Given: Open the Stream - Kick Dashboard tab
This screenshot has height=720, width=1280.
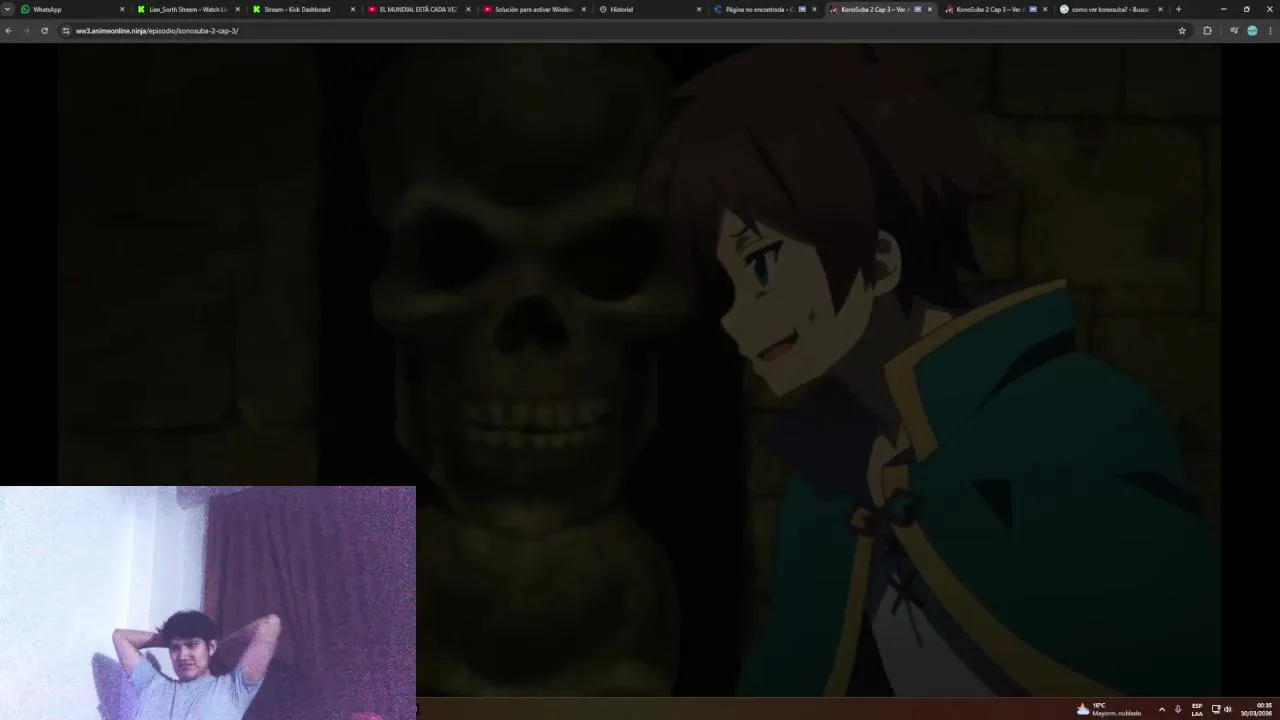Looking at the screenshot, I should click(x=302, y=9).
